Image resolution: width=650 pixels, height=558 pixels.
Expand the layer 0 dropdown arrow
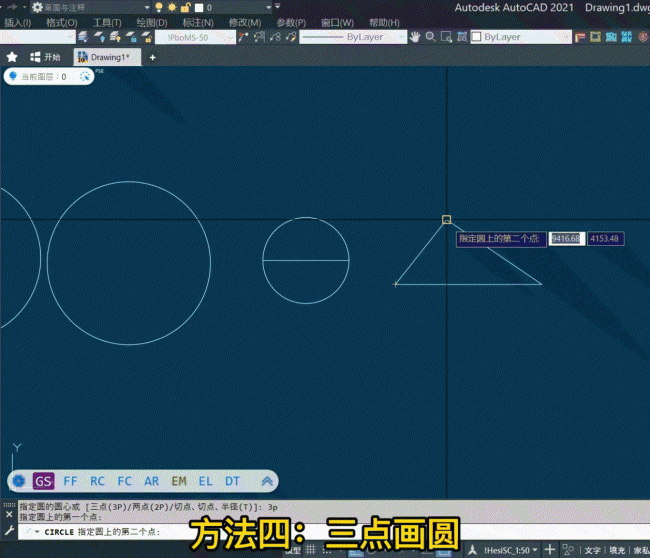click(269, 7)
